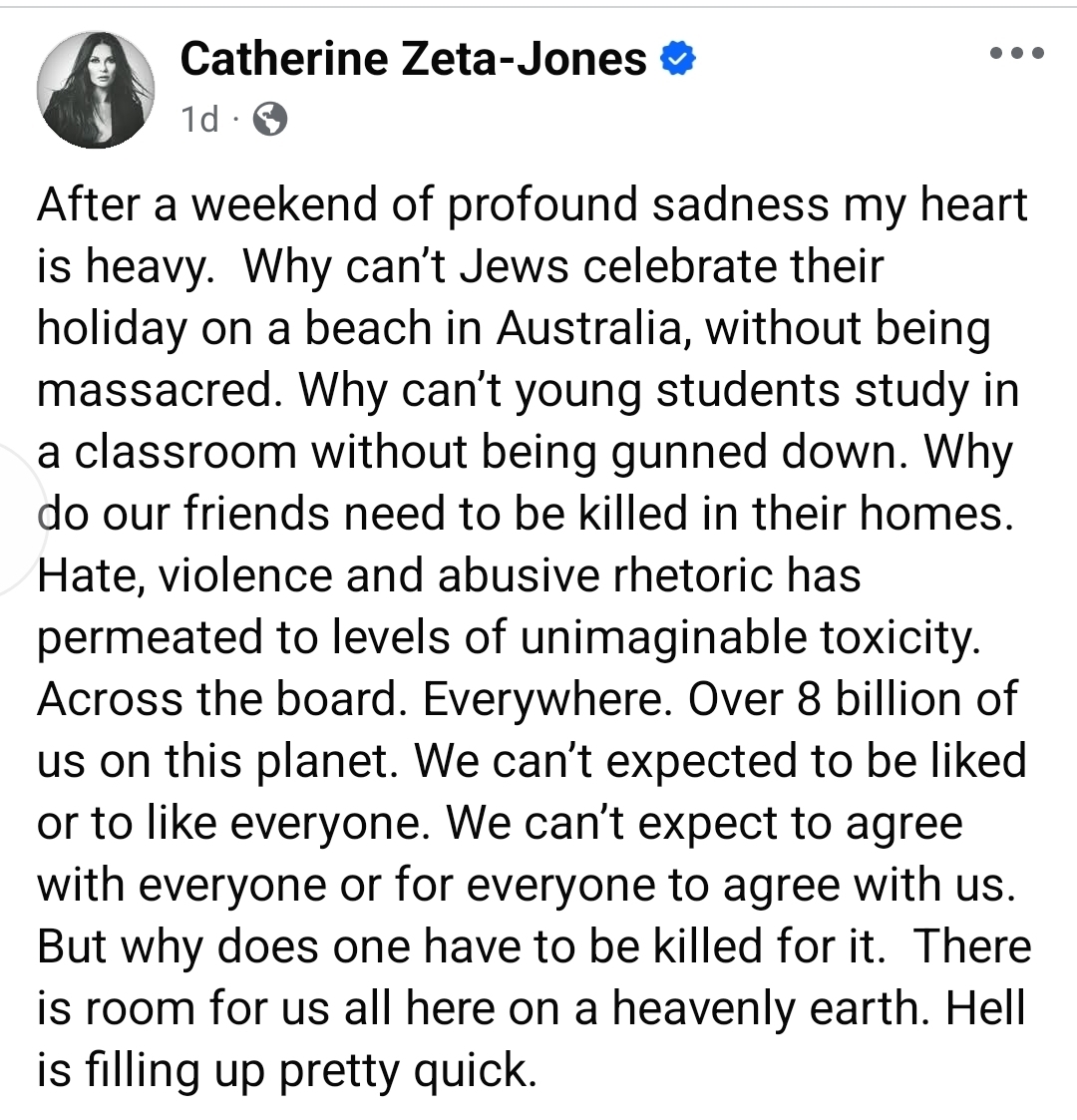Click the word "Australia" in the post

589,328
